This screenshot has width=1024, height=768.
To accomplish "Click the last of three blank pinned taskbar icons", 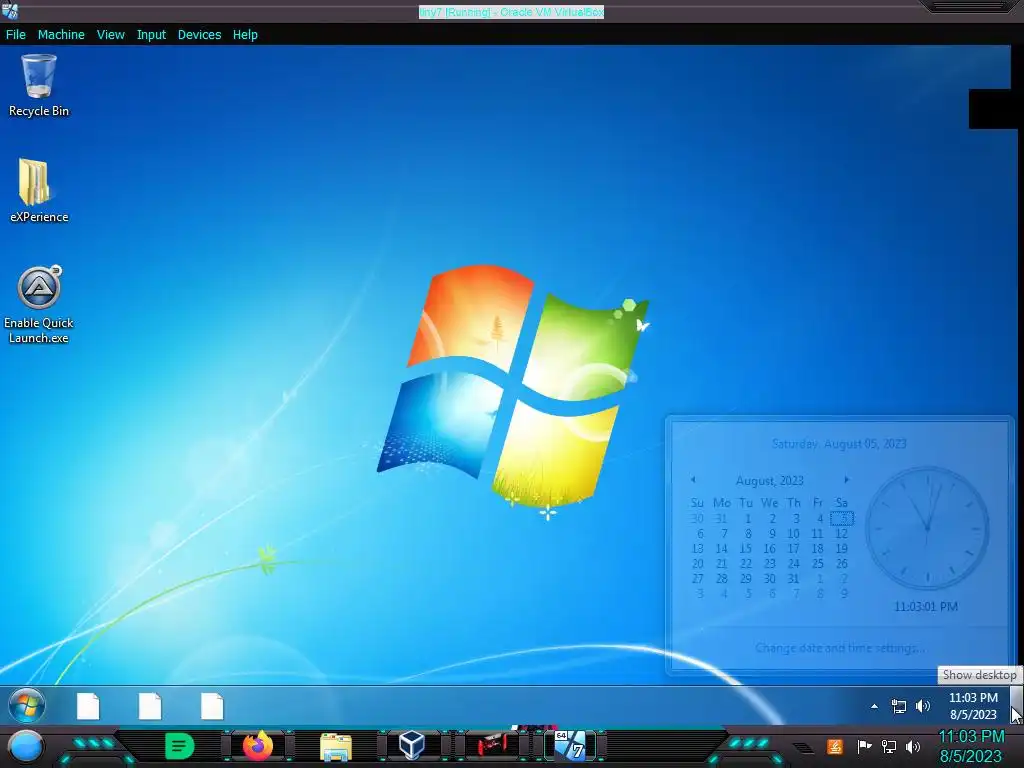I will click(x=212, y=707).
